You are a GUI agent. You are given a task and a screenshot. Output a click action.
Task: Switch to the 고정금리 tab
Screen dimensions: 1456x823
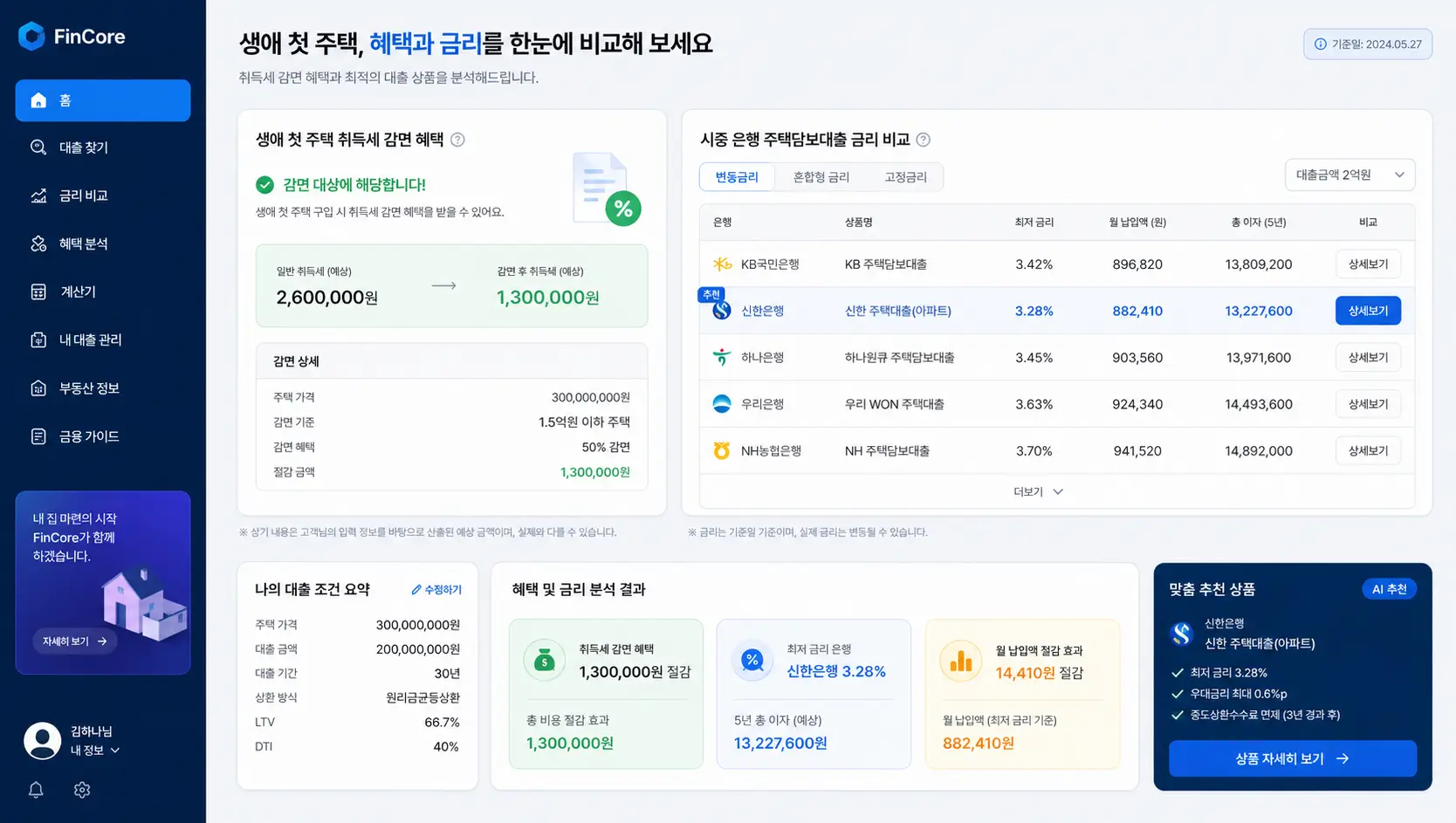[x=905, y=177]
